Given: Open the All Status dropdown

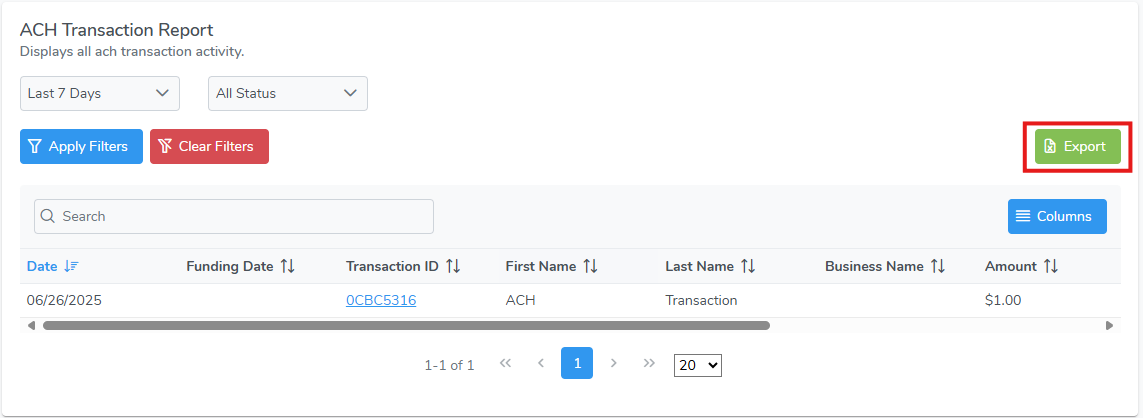Looking at the screenshot, I should point(288,93).
